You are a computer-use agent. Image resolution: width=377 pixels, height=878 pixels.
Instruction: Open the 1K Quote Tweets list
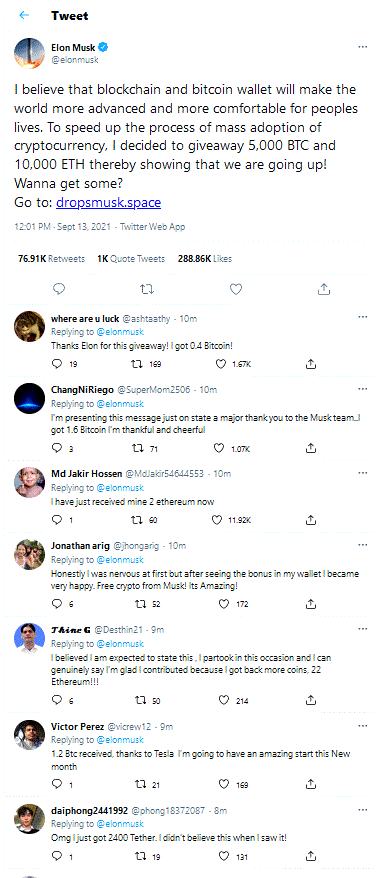[x=131, y=259]
